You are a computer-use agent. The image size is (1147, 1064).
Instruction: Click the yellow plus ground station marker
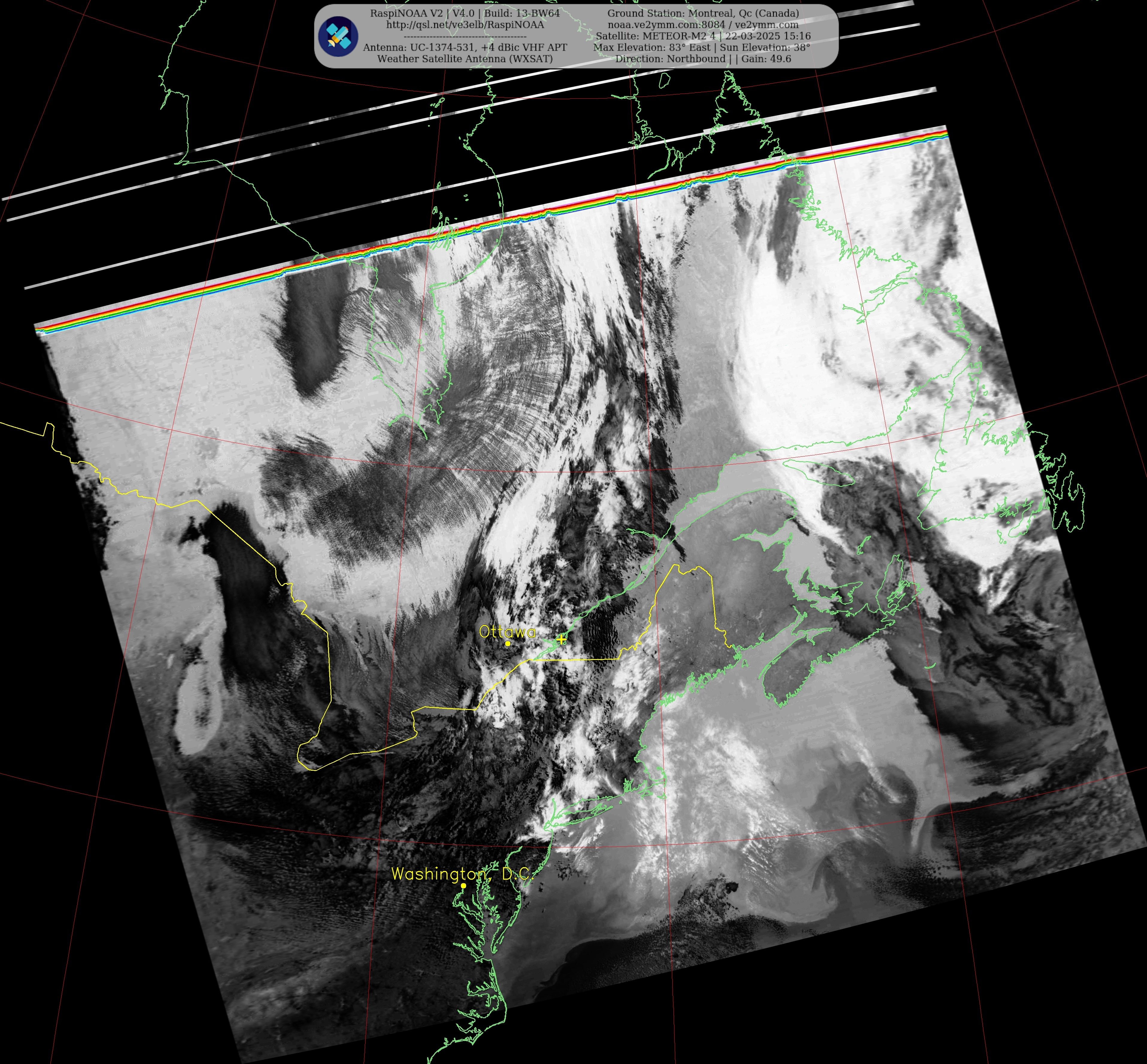tap(561, 639)
